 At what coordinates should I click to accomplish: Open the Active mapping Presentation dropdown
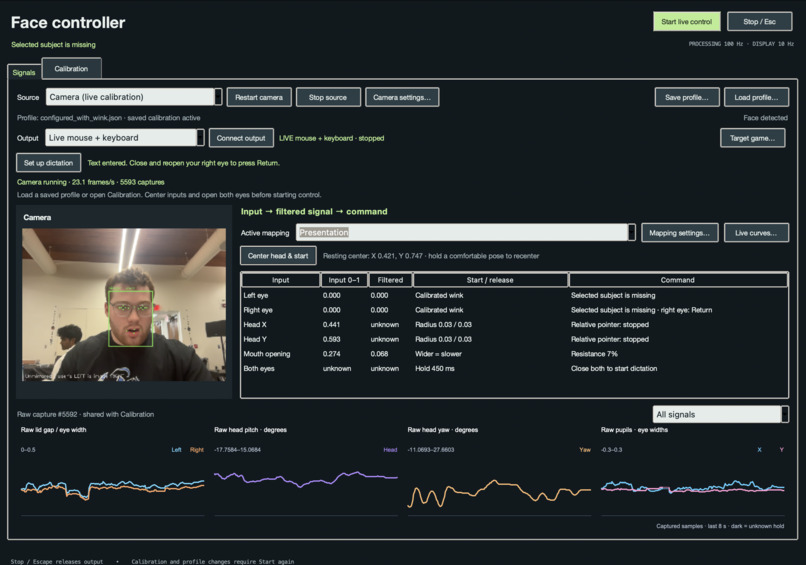tap(465, 232)
